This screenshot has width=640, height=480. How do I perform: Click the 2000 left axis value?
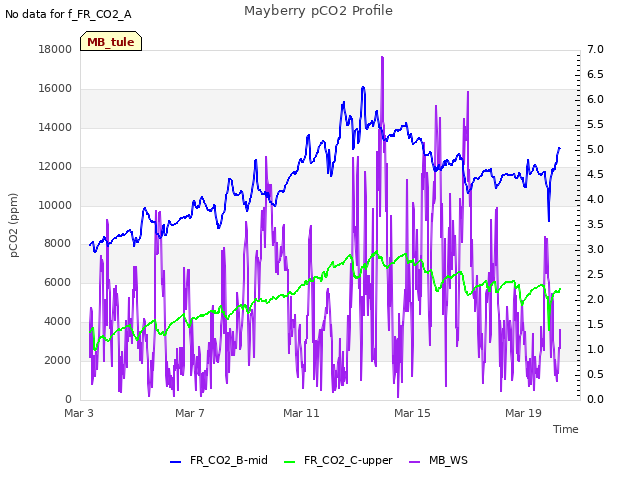click(x=58, y=360)
